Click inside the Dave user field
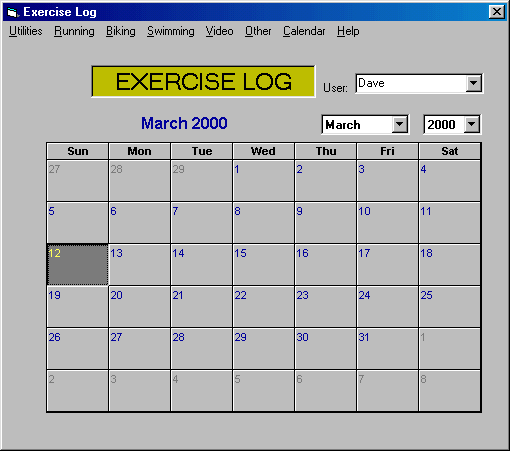Image resolution: width=510 pixels, height=451 pixels. tap(411, 83)
